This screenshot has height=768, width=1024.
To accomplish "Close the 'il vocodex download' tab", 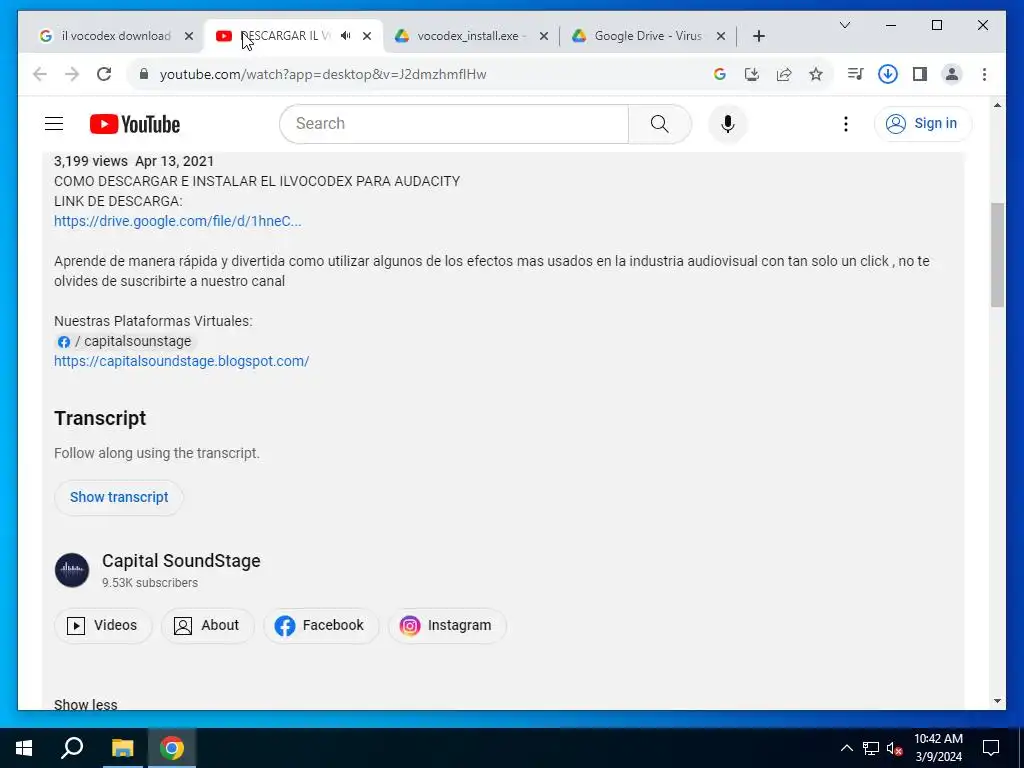I will pyautogui.click(x=189, y=37).
